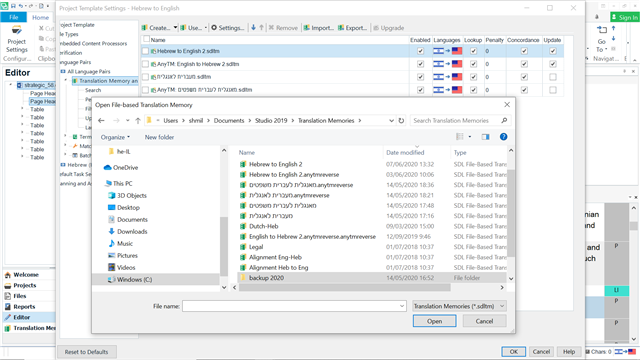Toggle the preview pane icon
The width and height of the screenshot is (640, 360).
pos(485,137)
